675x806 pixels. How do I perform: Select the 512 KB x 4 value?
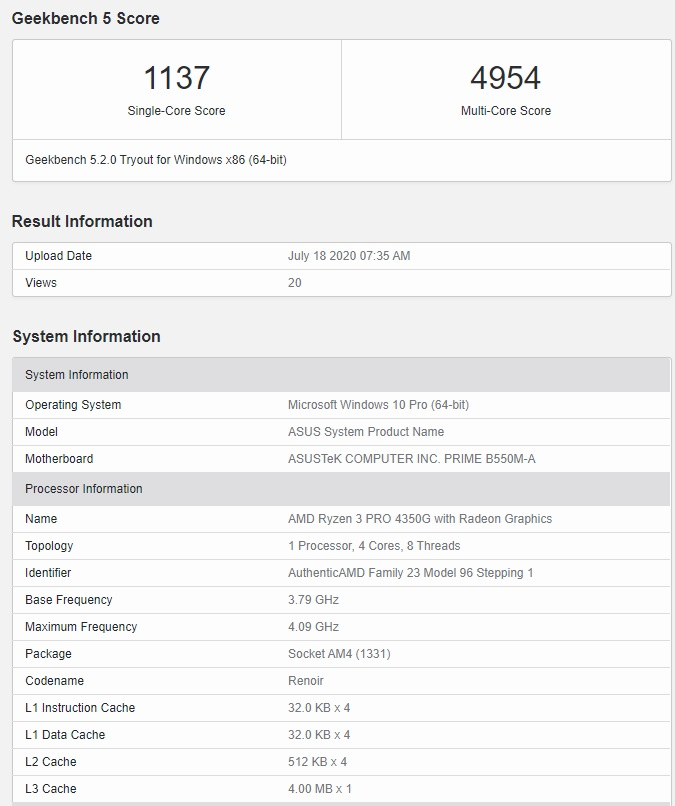point(318,762)
